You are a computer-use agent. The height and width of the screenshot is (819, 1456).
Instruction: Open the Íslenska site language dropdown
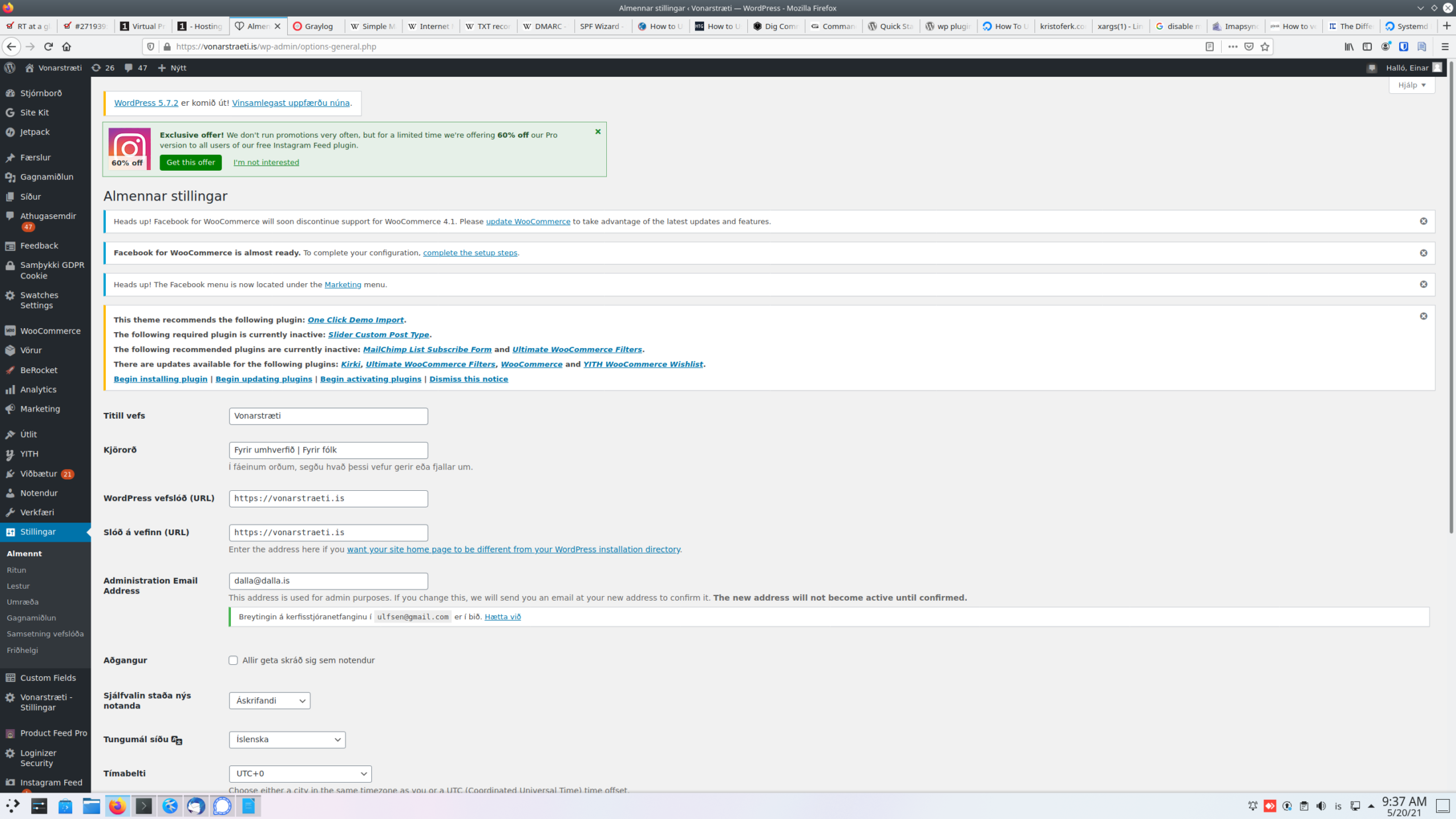287,740
